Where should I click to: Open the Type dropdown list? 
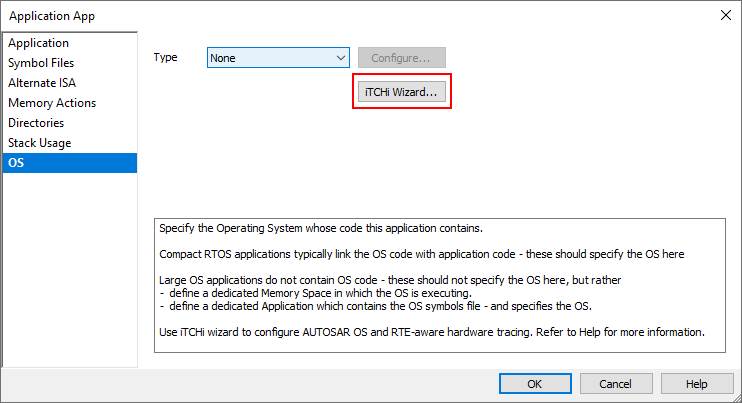[278, 58]
